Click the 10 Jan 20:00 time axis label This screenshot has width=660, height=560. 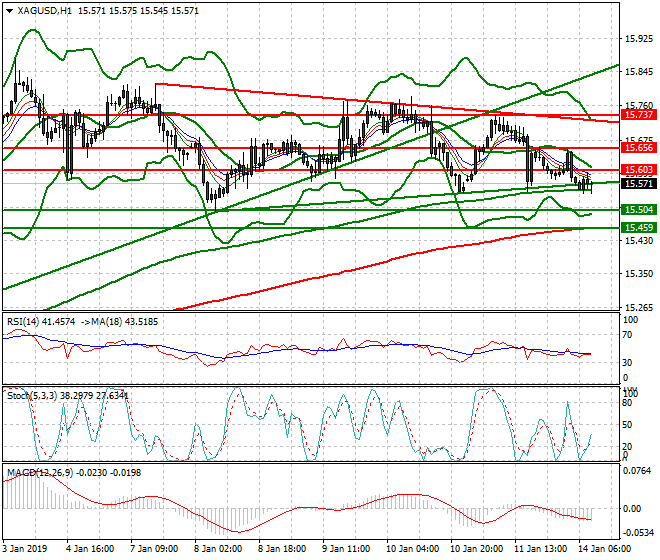(477, 549)
